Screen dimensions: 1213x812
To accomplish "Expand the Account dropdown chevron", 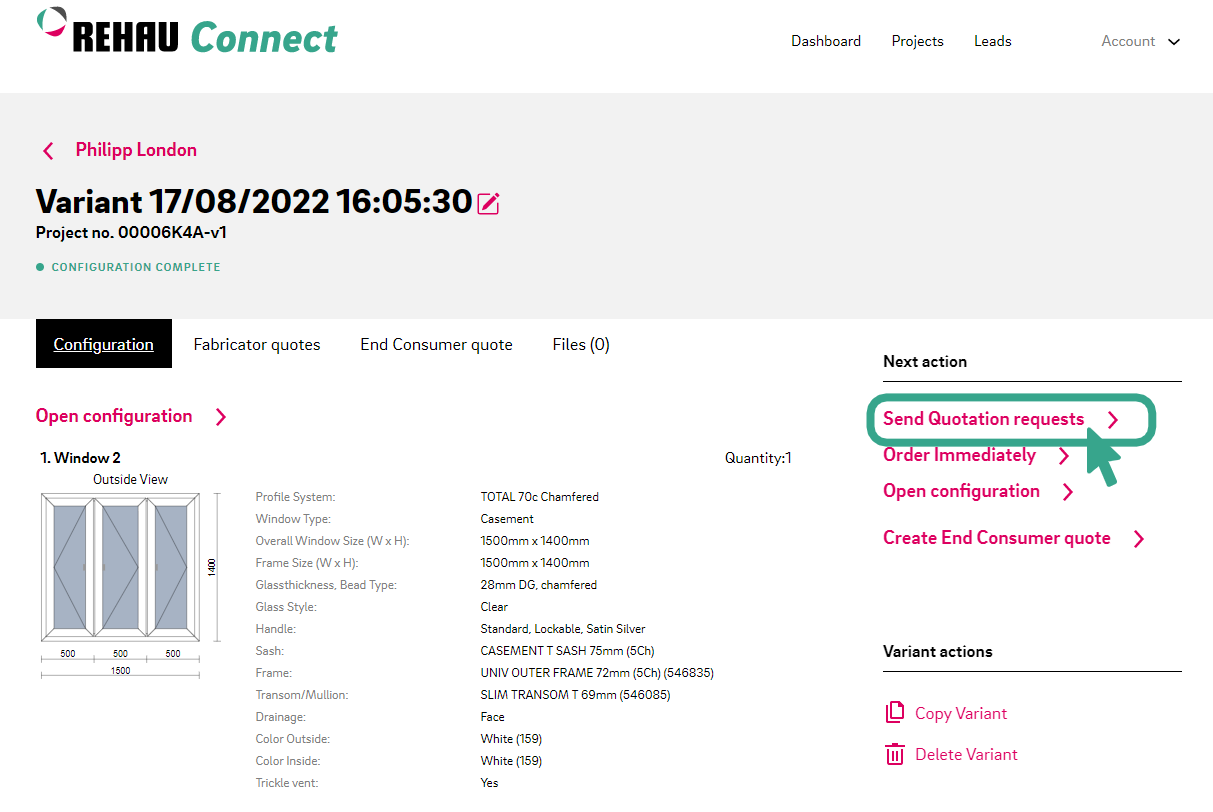I will [x=1174, y=42].
